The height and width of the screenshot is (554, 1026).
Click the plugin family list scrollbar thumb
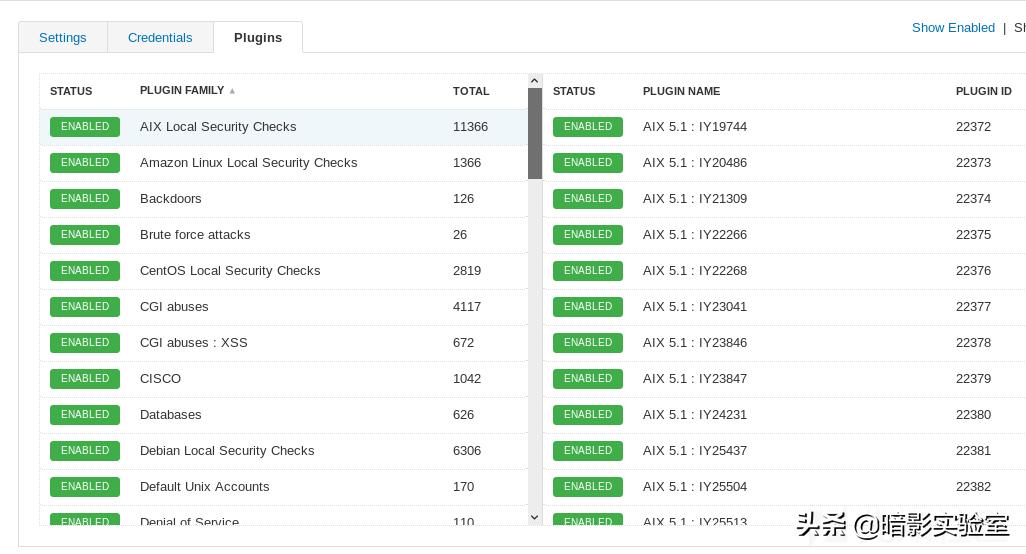[535, 133]
